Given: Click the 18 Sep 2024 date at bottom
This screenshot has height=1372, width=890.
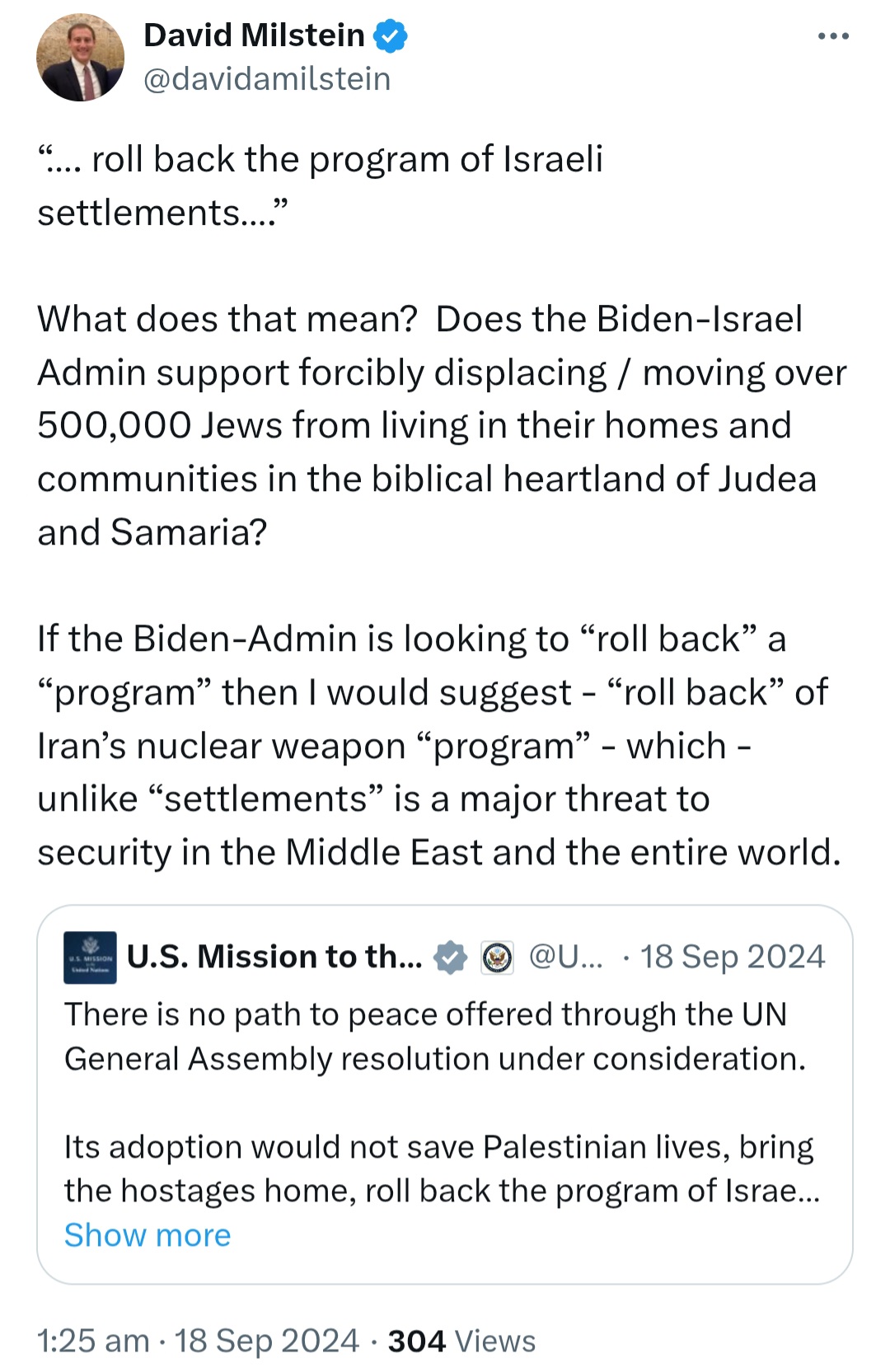Looking at the screenshot, I should pos(267,1341).
